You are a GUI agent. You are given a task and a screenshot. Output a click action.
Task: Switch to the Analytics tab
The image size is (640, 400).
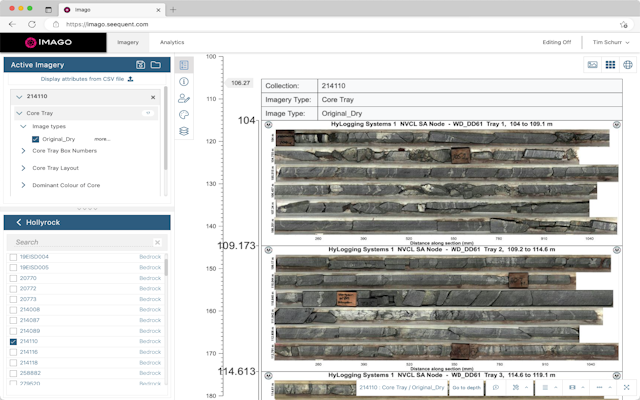point(172,43)
